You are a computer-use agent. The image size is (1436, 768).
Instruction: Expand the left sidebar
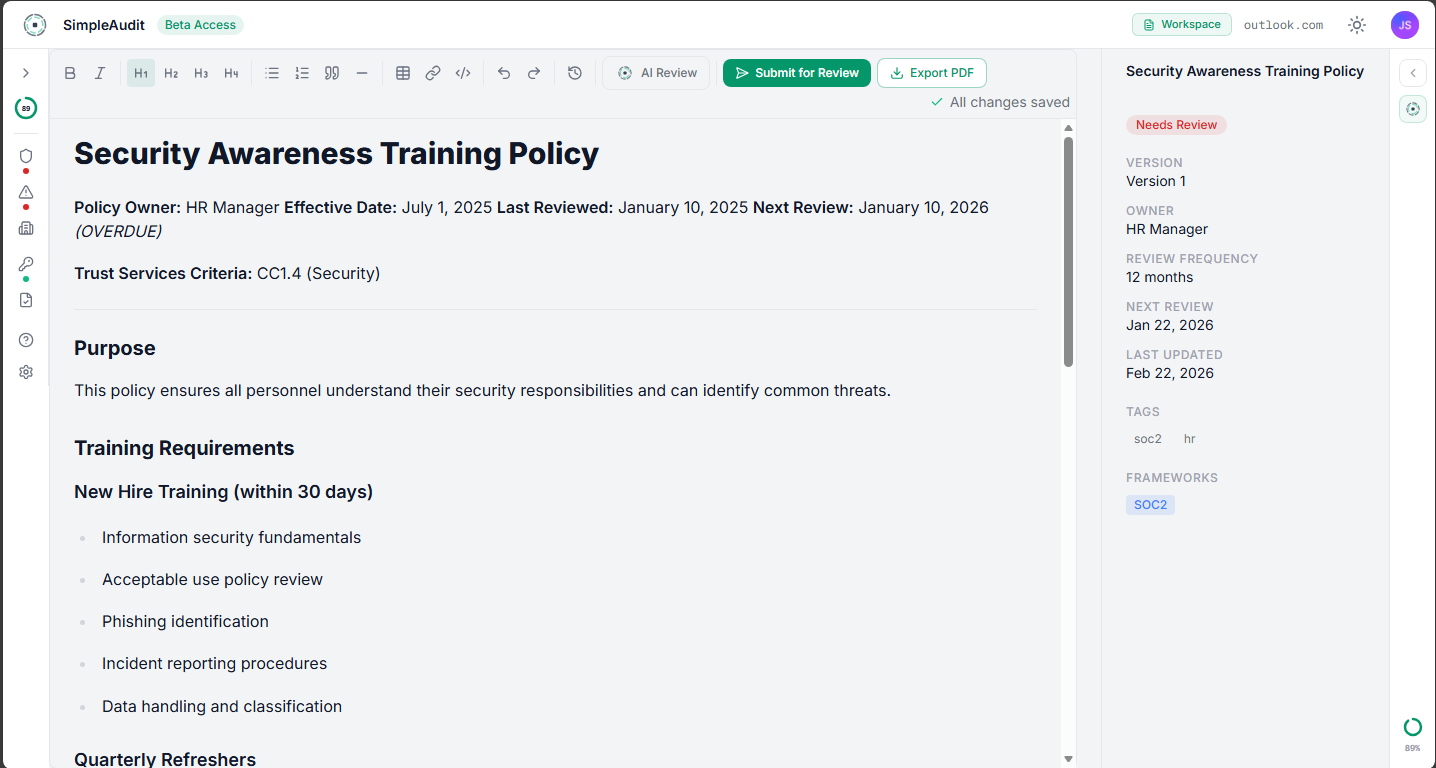coord(26,73)
